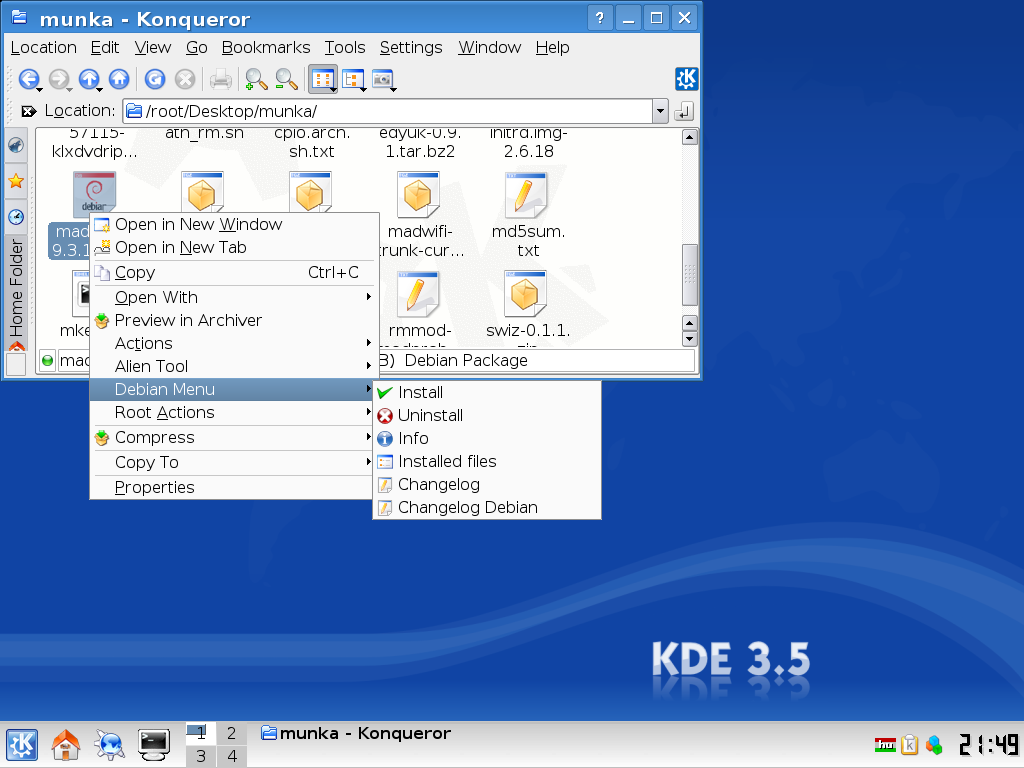Viewport: 1024px width, 768px height.
Task: Launch the Konsole terminal panel icon
Action: 154,744
